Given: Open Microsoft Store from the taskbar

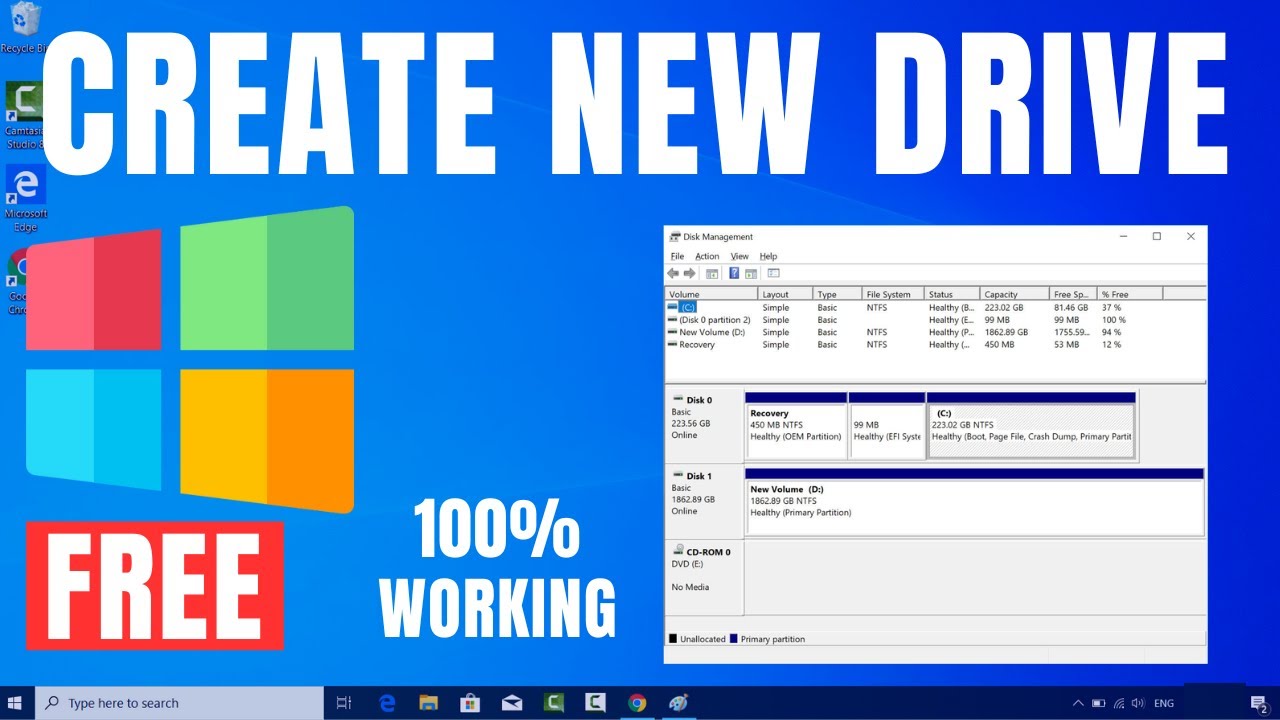Looking at the screenshot, I should click(x=471, y=703).
